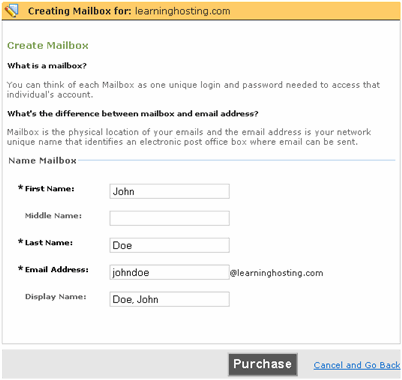The width and height of the screenshot is (402, 380).
Task: Focus the Display Name field showing Doe, John
Action: pos(169,299)
